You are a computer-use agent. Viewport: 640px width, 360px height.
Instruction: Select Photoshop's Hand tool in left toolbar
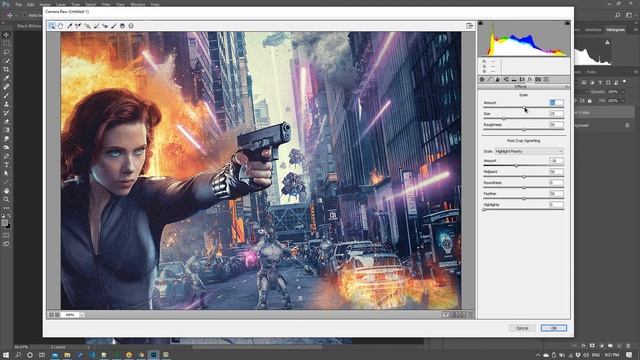[6, 191]
